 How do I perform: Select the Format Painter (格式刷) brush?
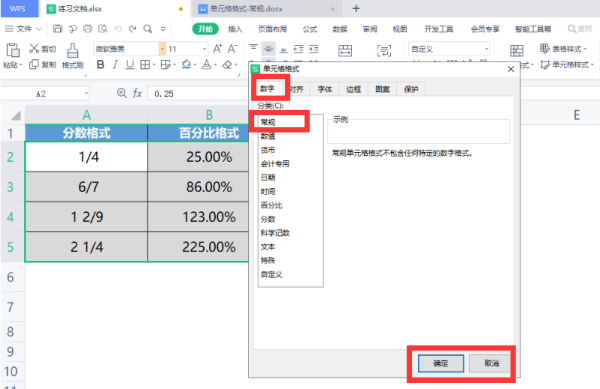72,50
